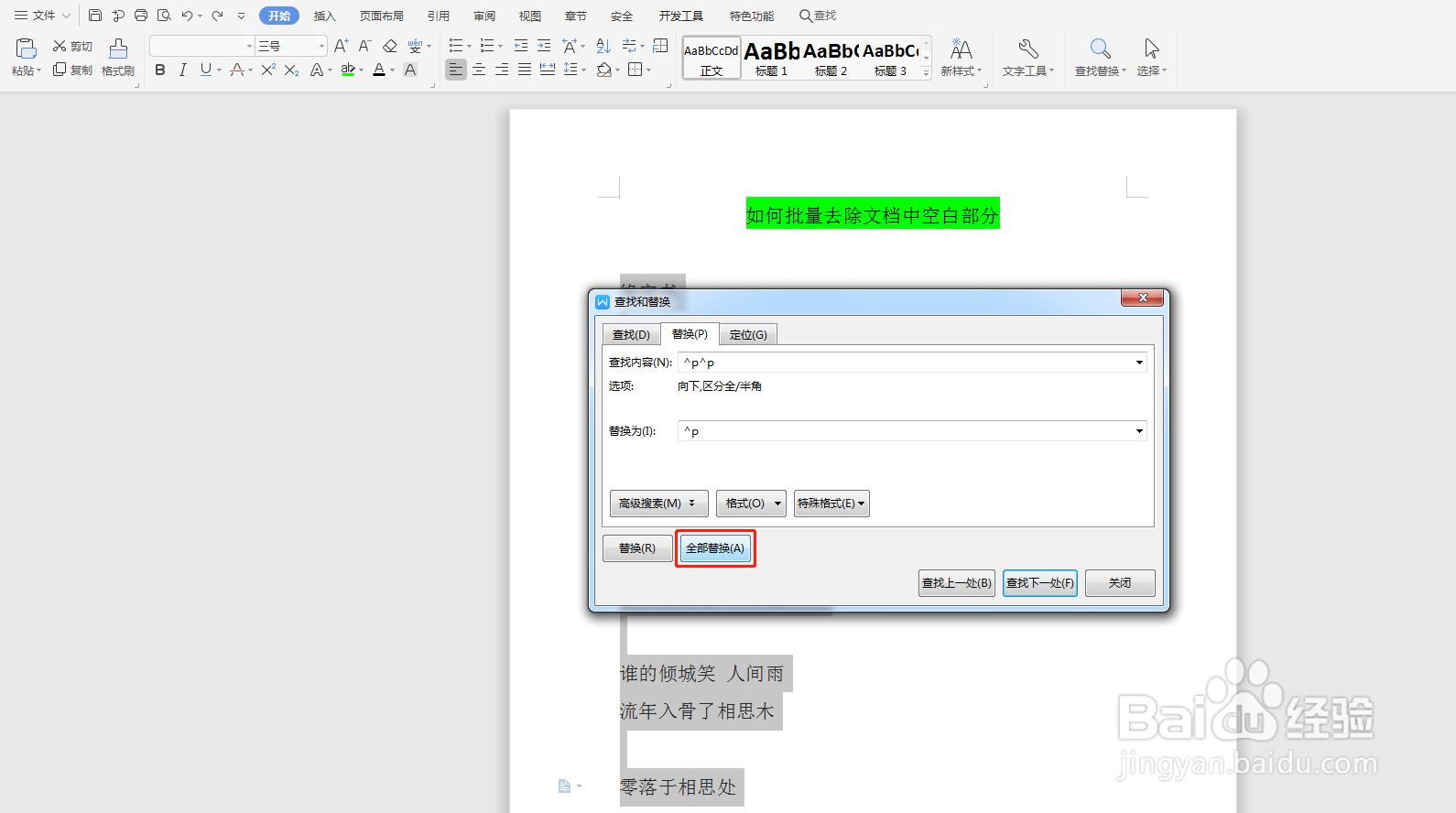The image size is (1456, 813).
Task: Select 标题 1 style
Action: (x=772, y=59)
